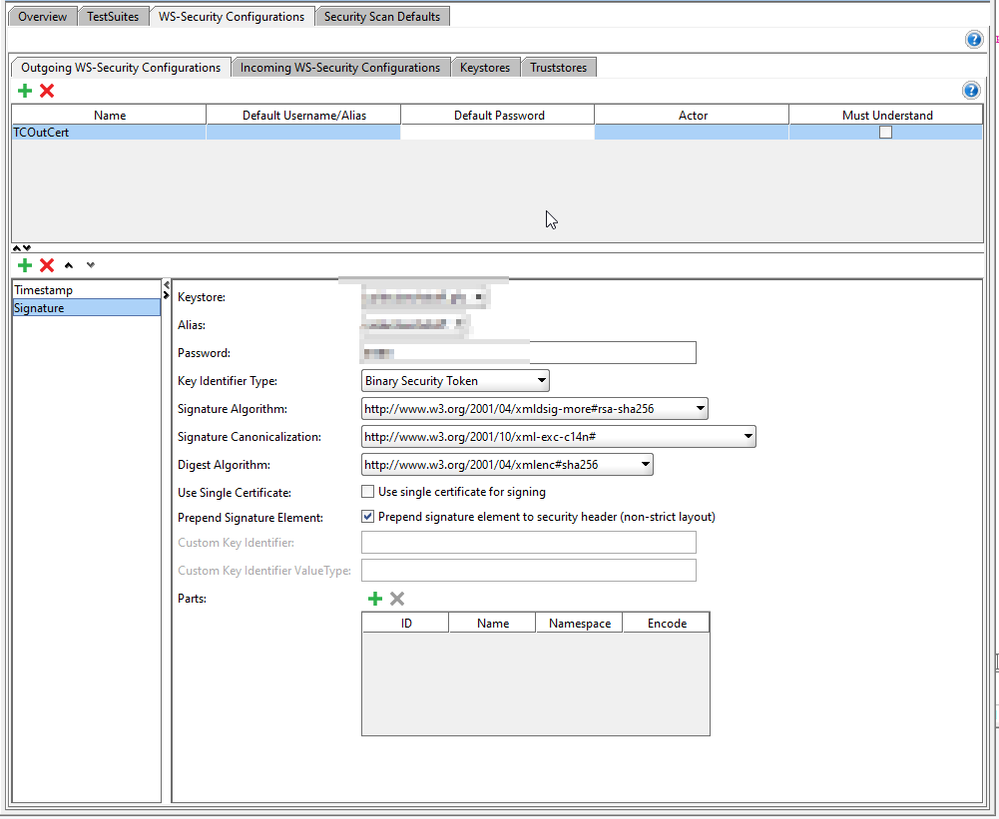Move selected WSS entry down

90,265
